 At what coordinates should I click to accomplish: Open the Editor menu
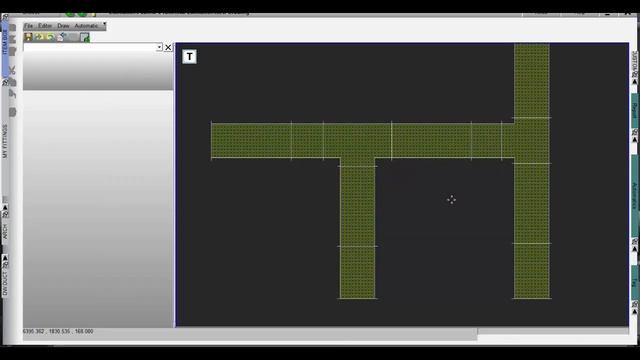pyautogui.click(x=45, y=26)
